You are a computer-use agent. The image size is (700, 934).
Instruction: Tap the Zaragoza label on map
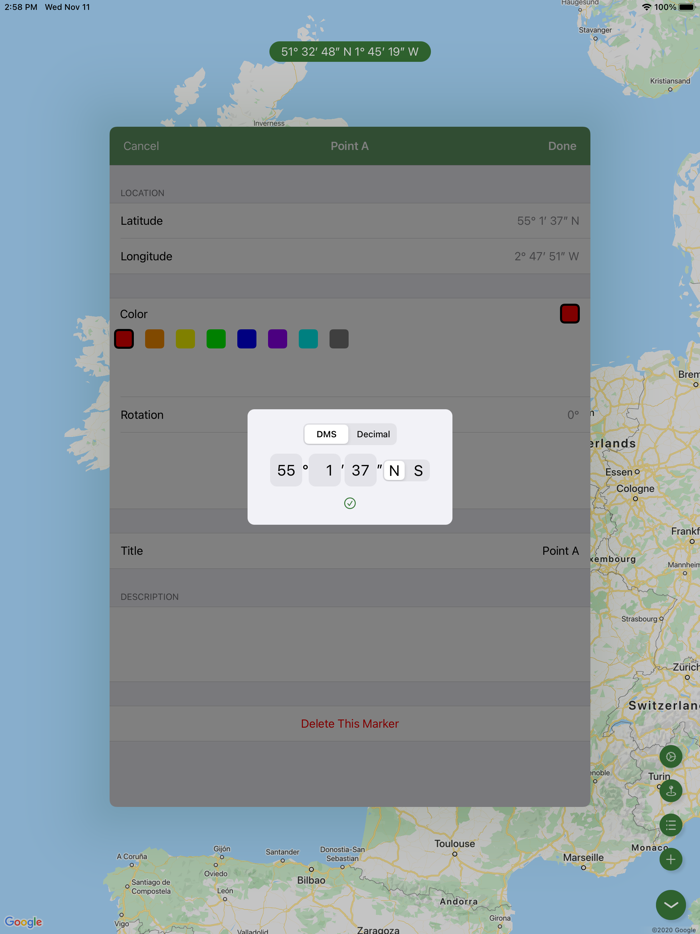[378, 929]
